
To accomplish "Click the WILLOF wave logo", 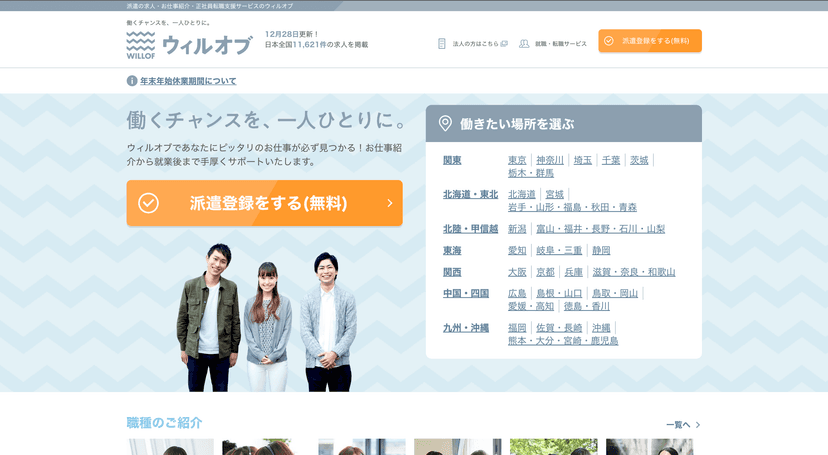I will tap(140, 45).
